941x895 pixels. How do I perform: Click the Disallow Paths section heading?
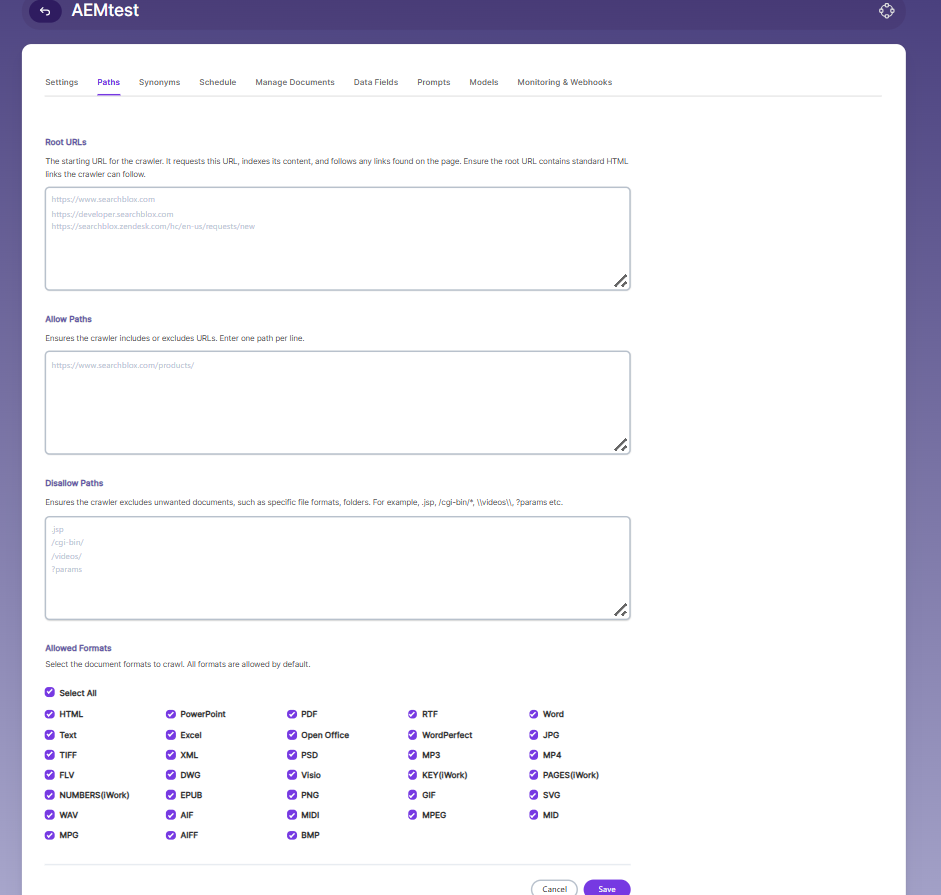(x=74, y=483)
